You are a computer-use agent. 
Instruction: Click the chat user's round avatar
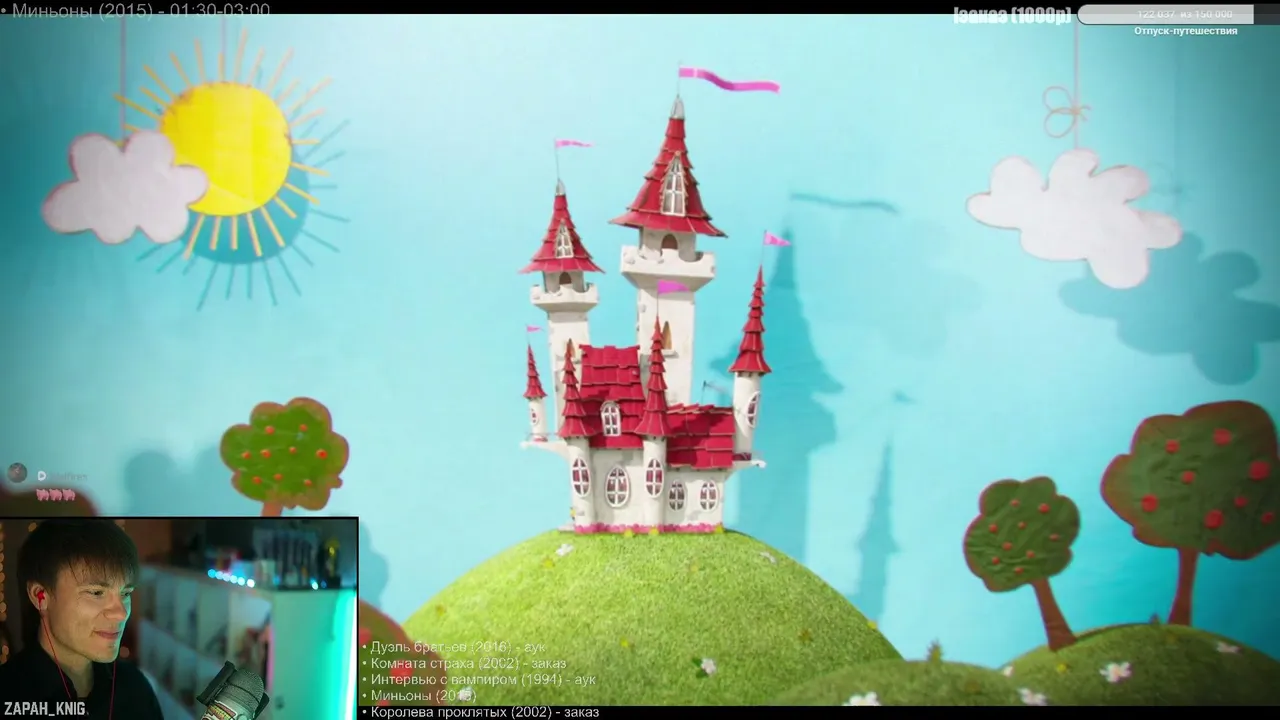pyautogui.click(x=17, y=473)
